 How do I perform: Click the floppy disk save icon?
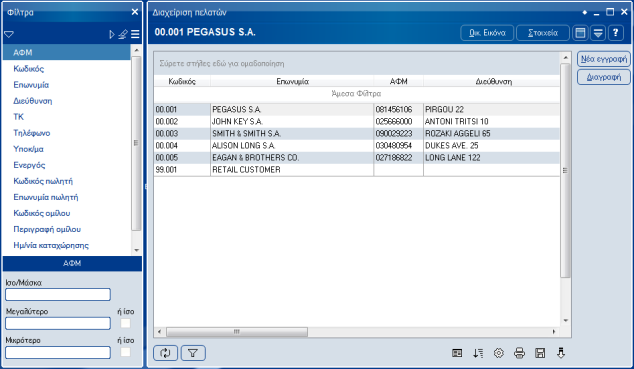point(540,353)
